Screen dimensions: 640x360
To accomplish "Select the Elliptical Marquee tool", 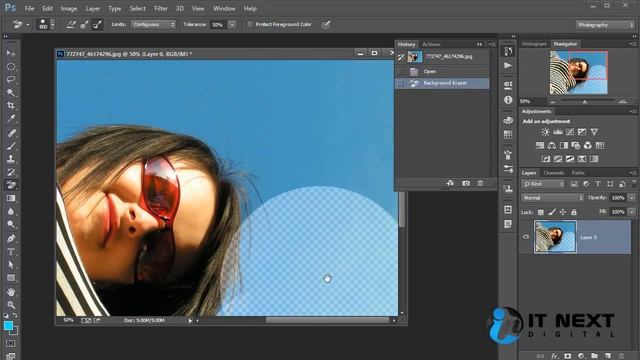I will point(11,67).
